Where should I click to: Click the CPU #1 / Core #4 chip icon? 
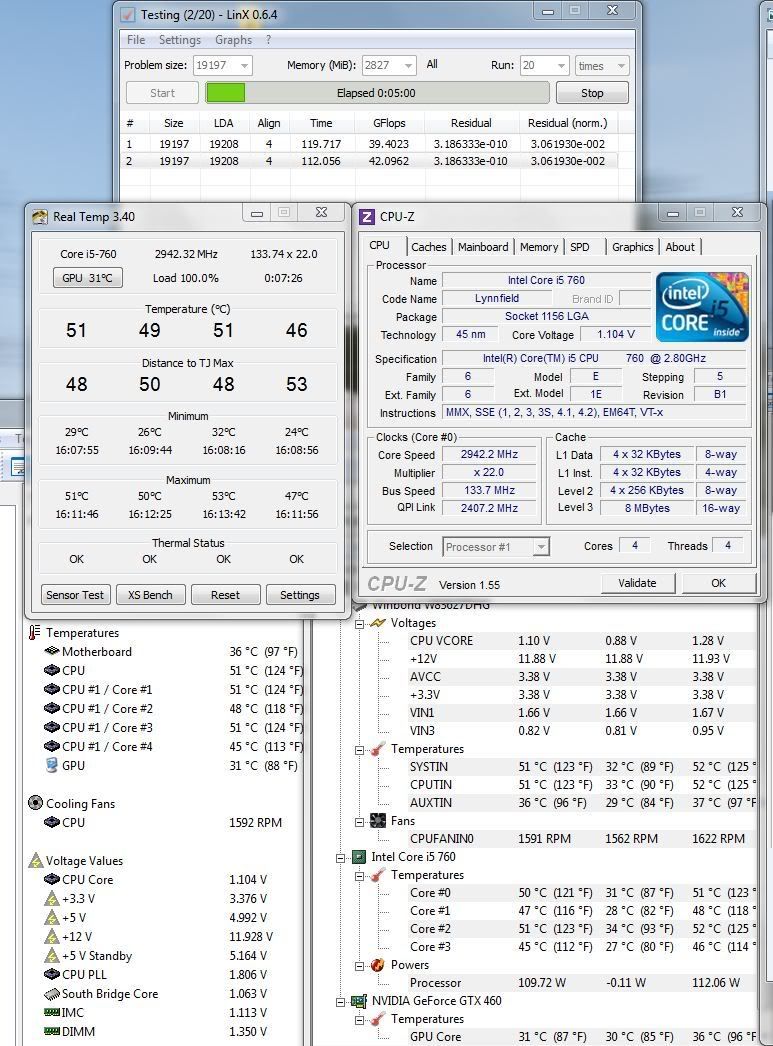[x=51, y=746]
